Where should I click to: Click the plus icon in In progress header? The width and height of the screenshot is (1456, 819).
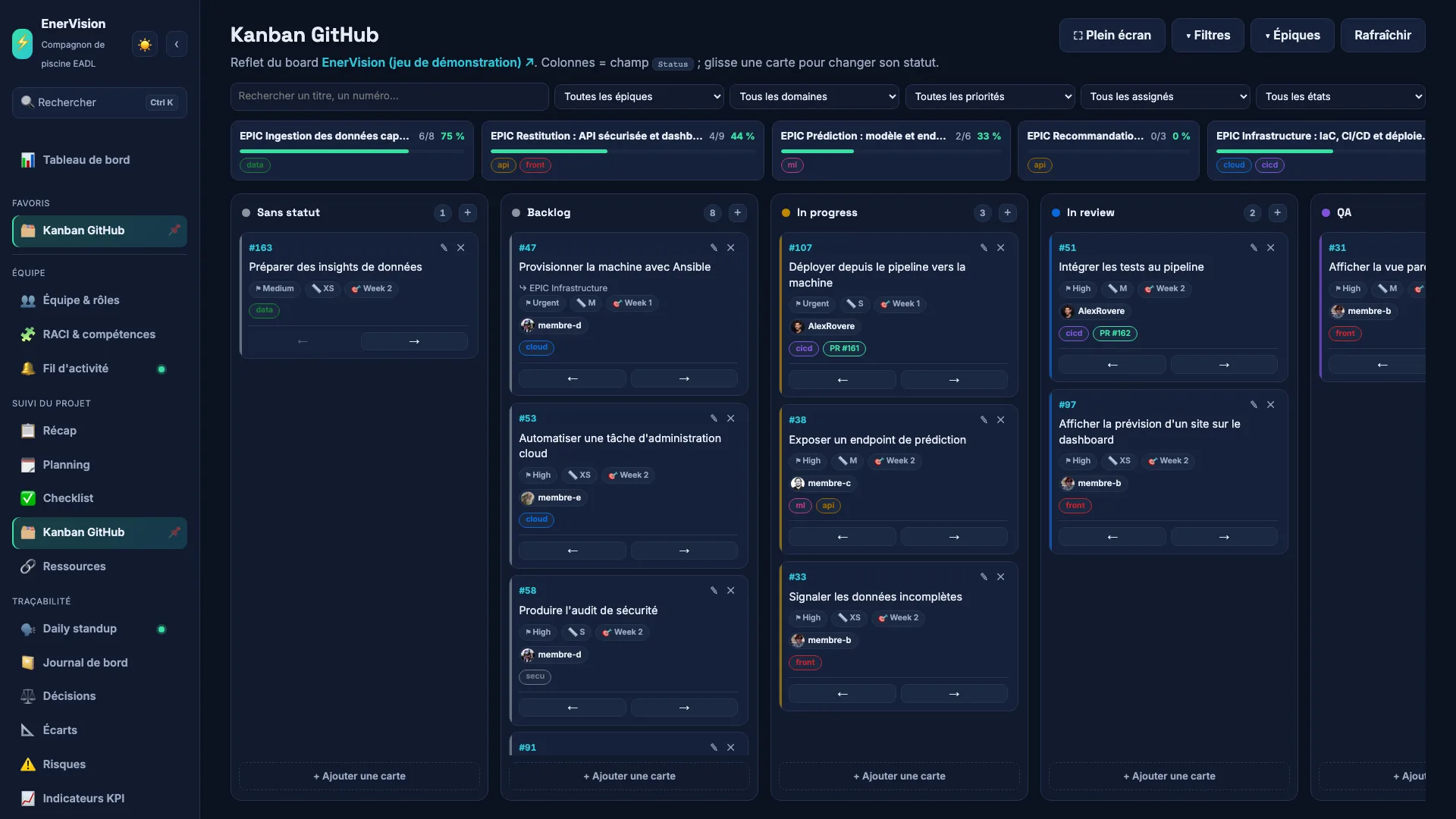pos(1008,213)
